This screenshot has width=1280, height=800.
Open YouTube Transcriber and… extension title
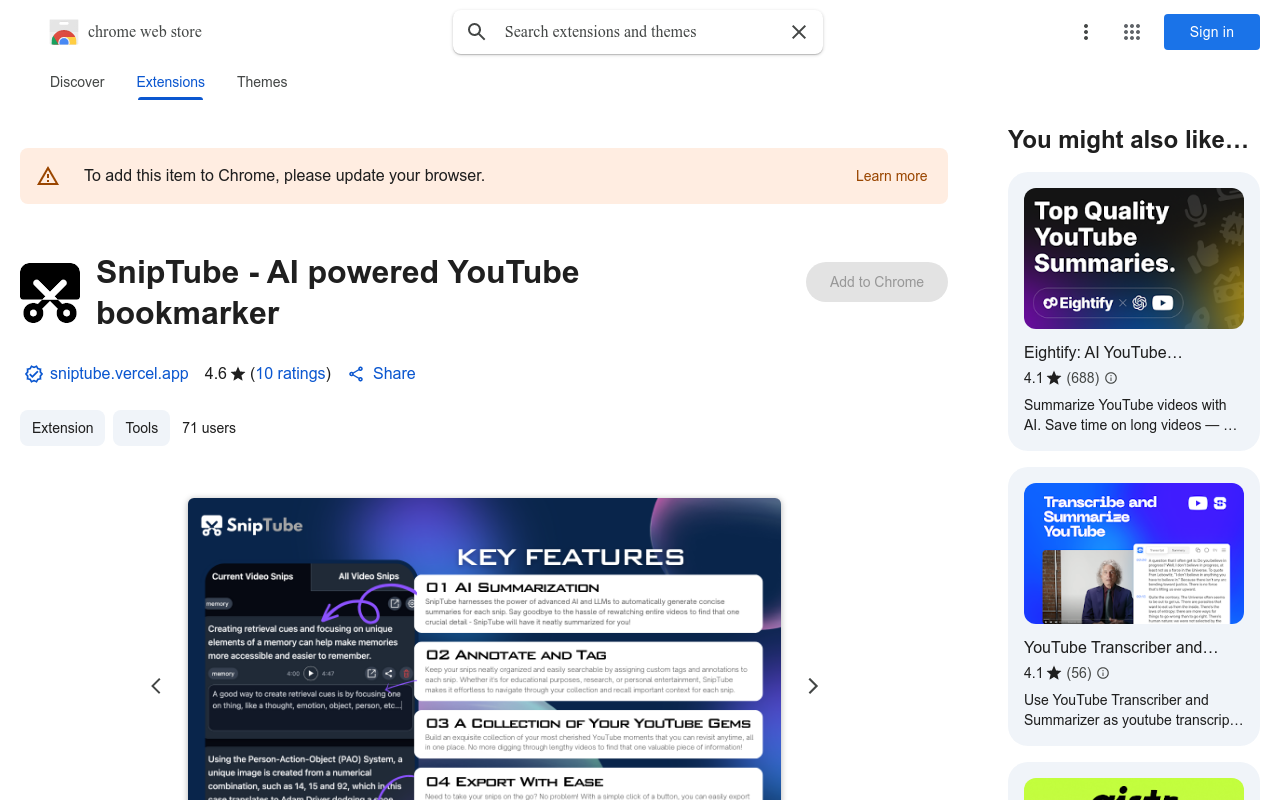tap(1121, 647)
